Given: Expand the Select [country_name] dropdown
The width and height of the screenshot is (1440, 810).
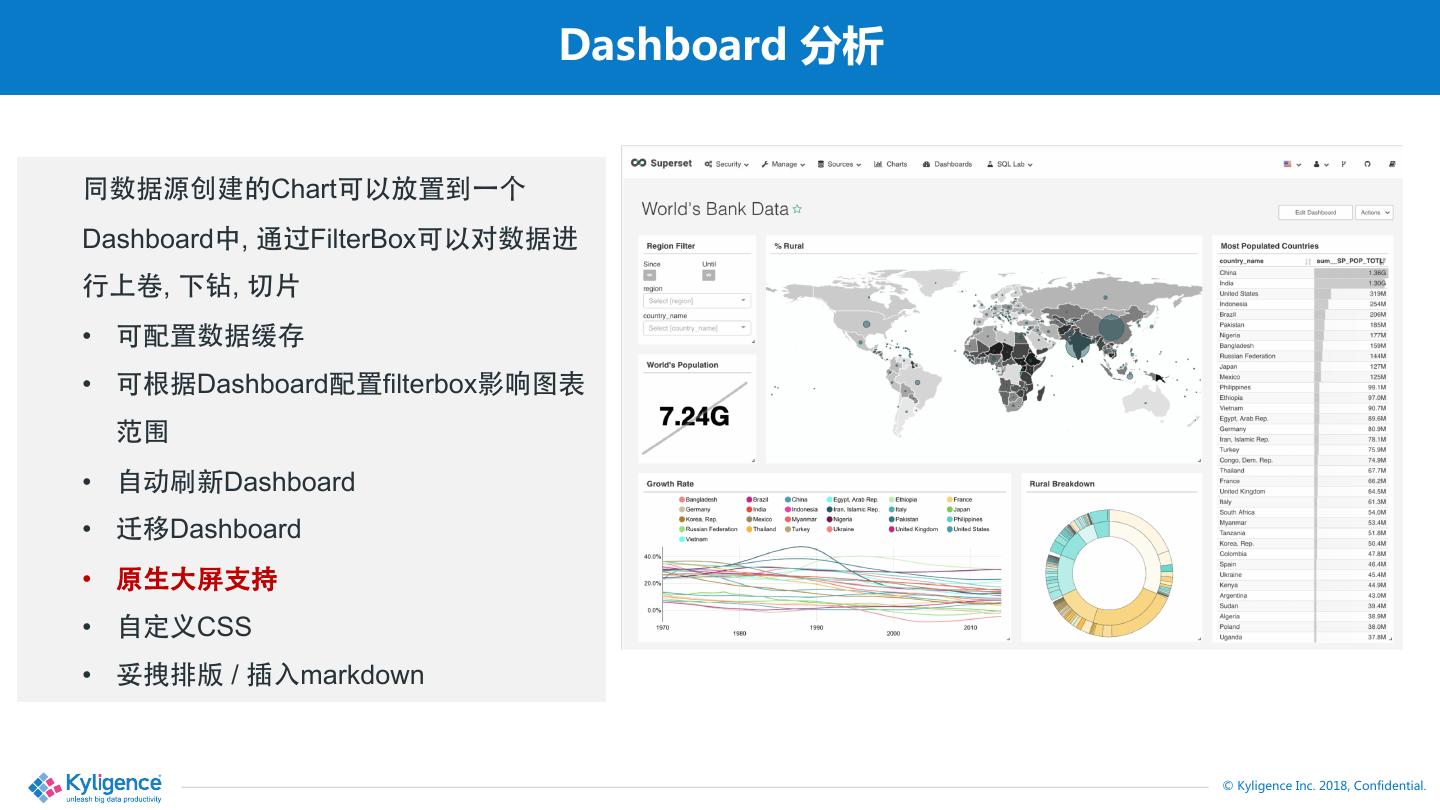Looking at the screenshot, I should (697, 328).
